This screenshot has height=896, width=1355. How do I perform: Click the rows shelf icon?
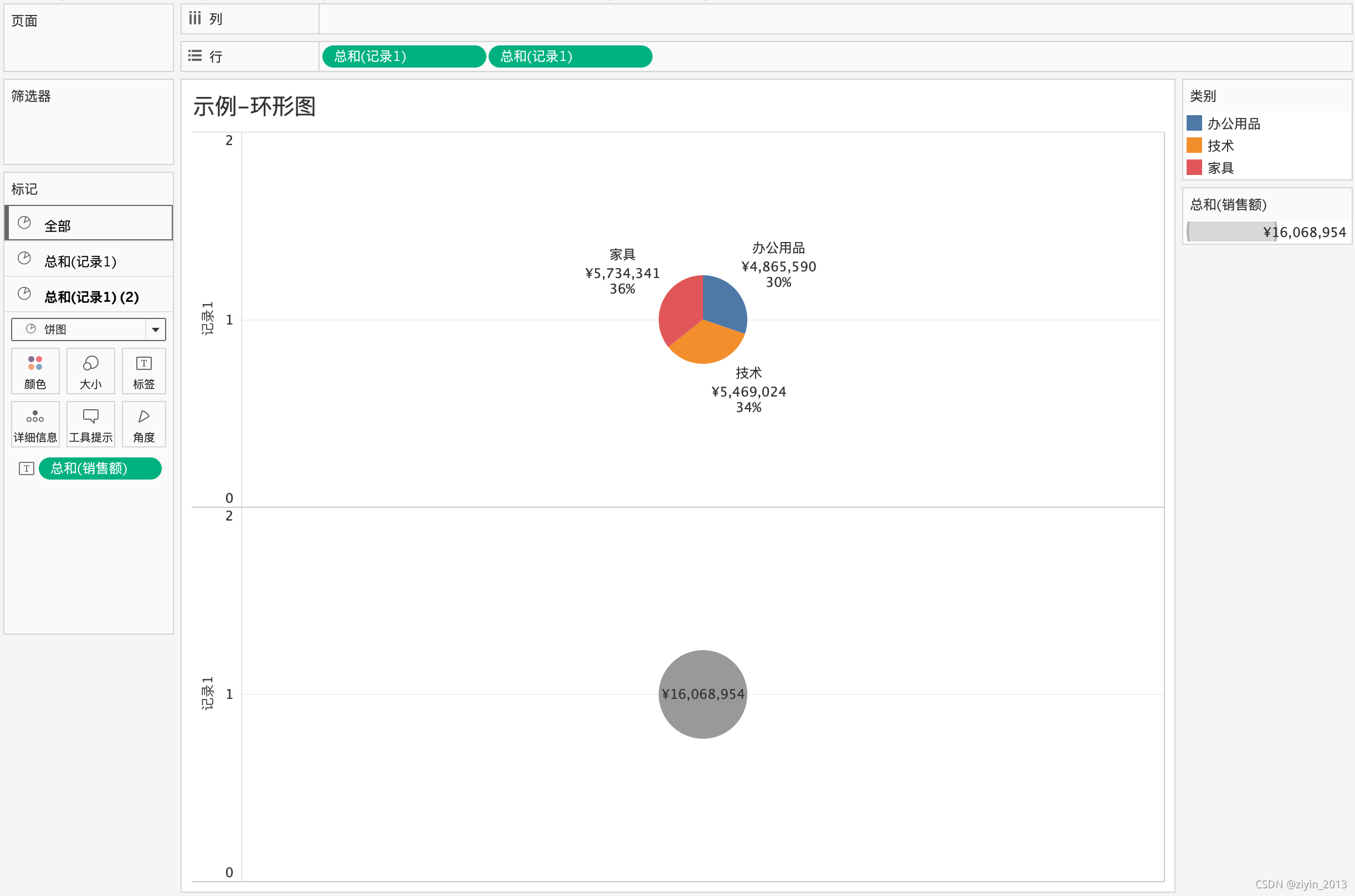(x=195, y=56)
